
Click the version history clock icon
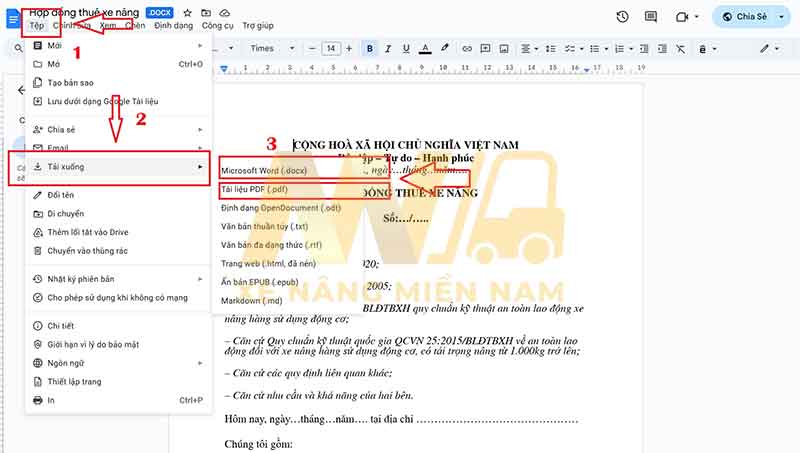[623, 17]
